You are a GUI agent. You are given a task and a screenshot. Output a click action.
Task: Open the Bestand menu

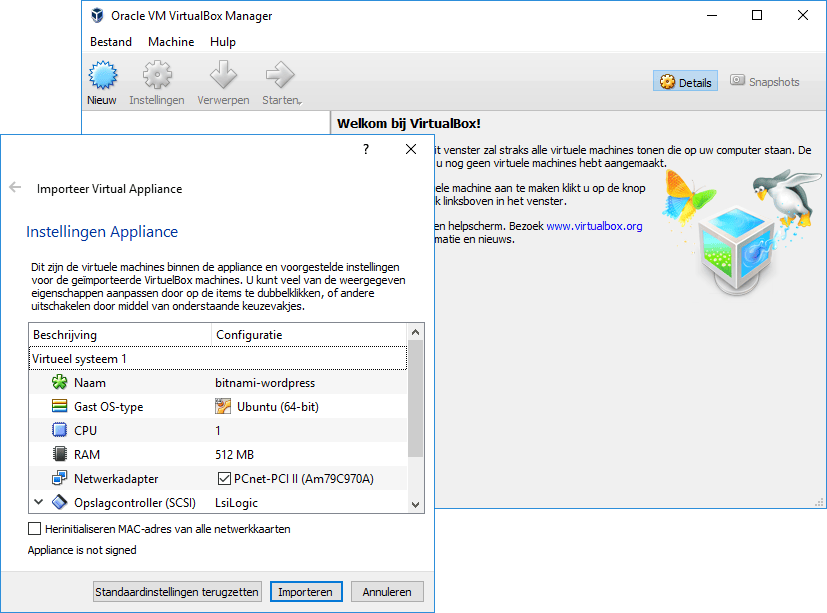tap(111, 42)
